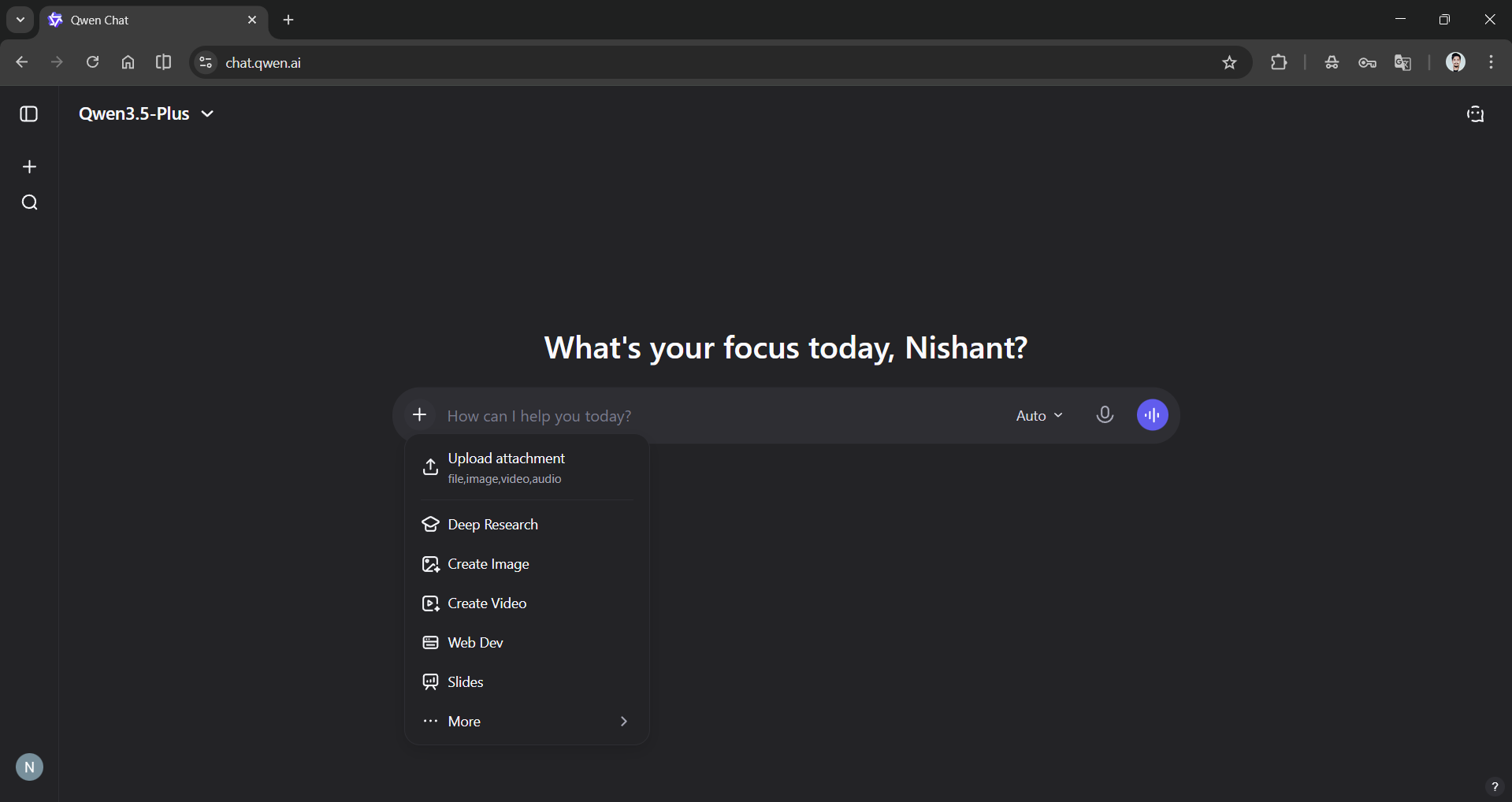This screenshot has height=802, width=1512.
Task: Pick Create Video in the menu
Action: 487,603
